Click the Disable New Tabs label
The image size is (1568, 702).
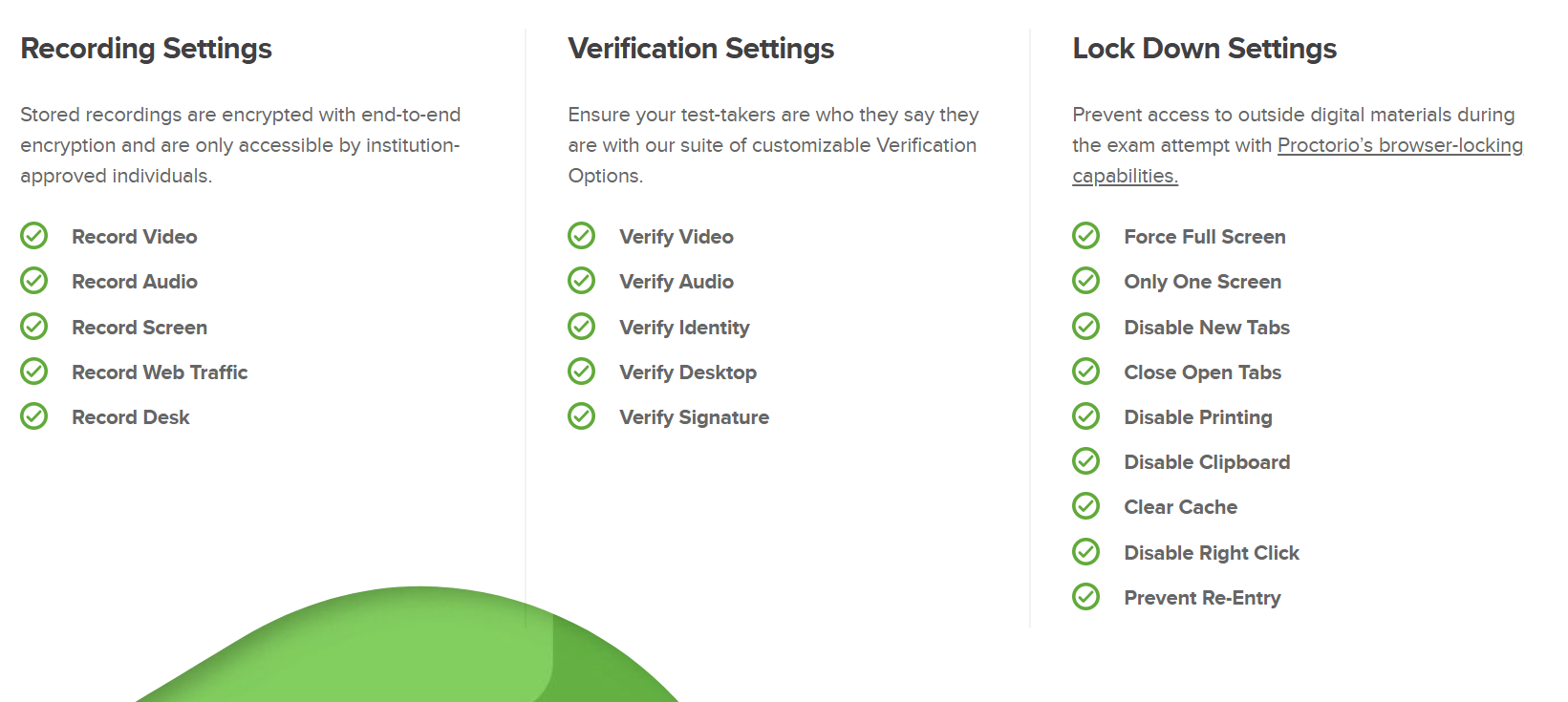pyautogui.click(x=1206, y=328)
